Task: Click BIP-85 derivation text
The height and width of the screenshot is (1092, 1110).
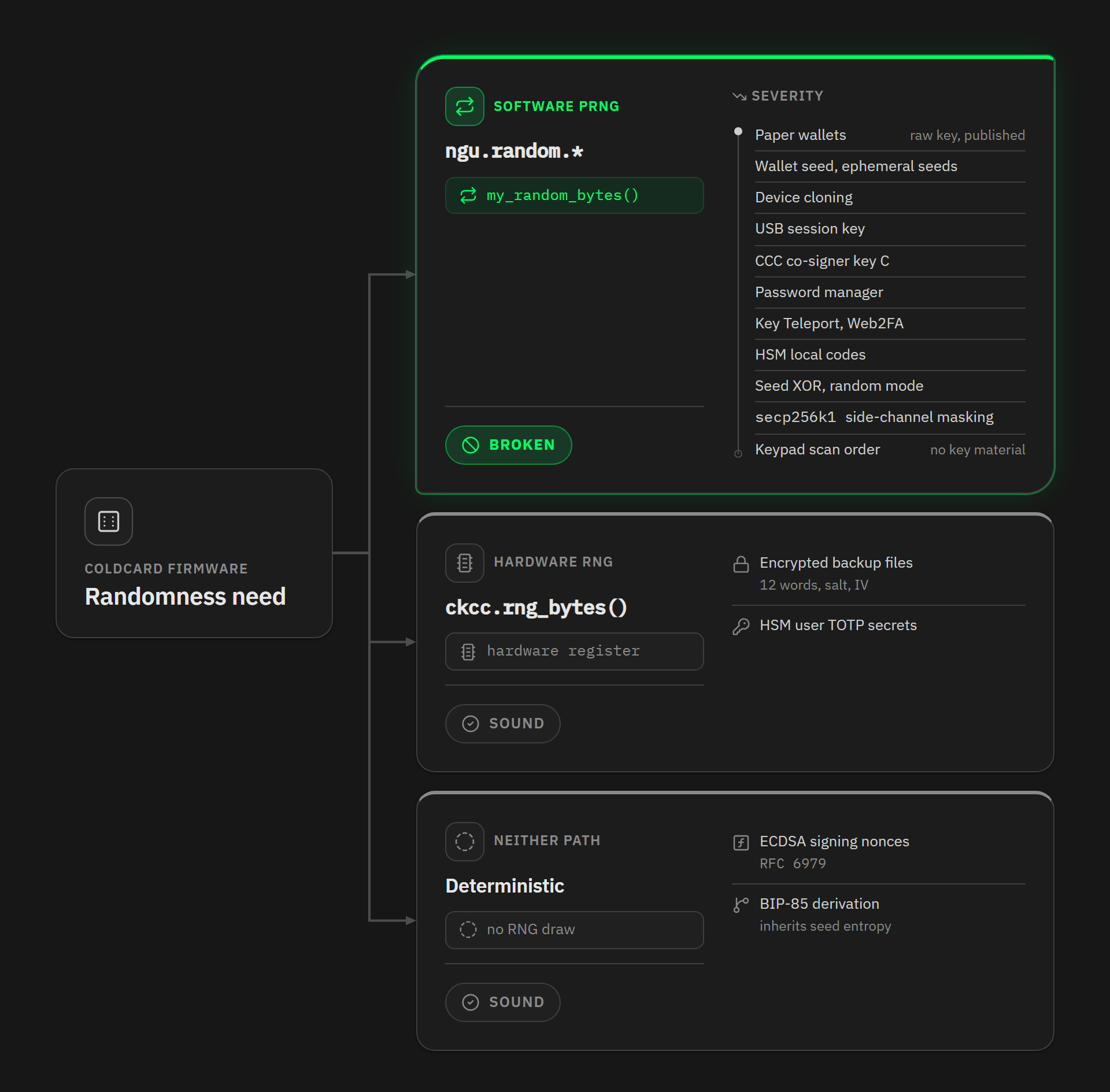Action: [819, 904]
